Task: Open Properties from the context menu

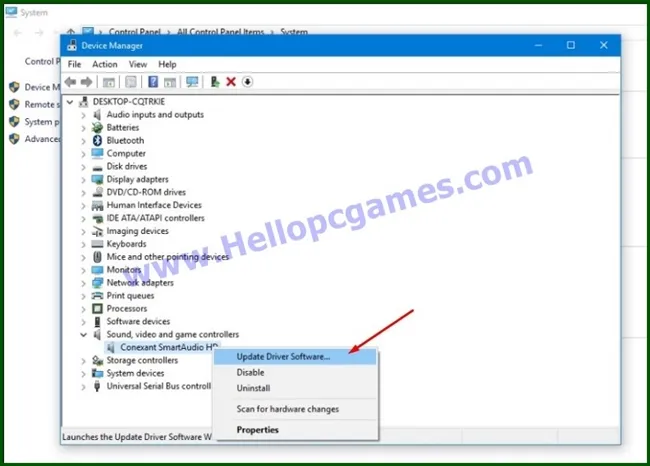Action: pos(258,430)
